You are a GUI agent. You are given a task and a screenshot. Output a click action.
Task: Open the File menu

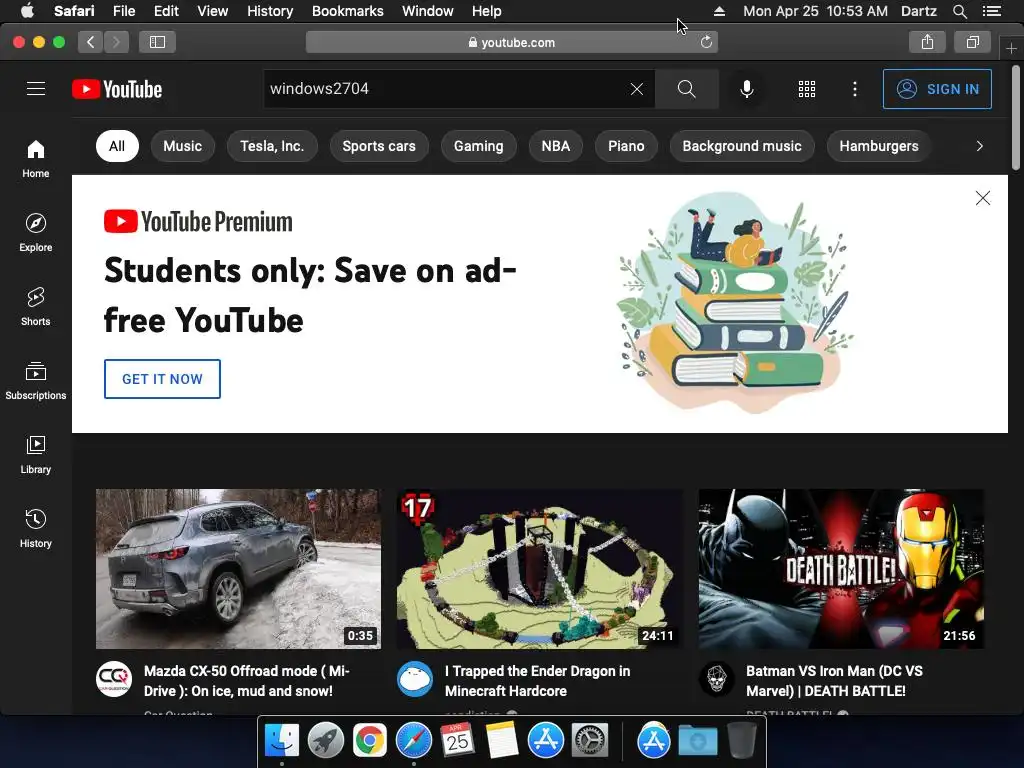(123, 11)
